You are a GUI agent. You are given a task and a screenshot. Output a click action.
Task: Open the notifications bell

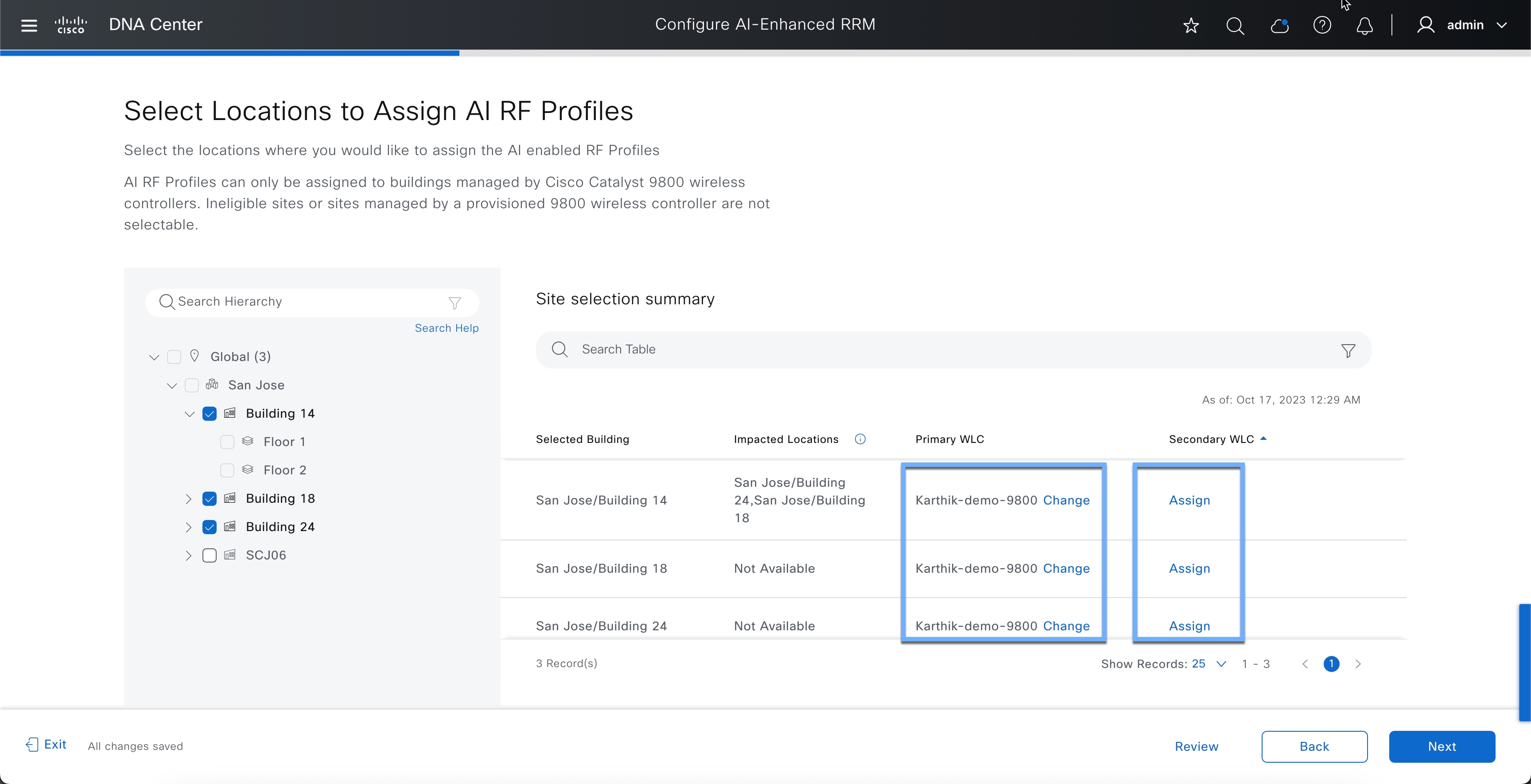pyautogui.click(x=1364, y=25)
